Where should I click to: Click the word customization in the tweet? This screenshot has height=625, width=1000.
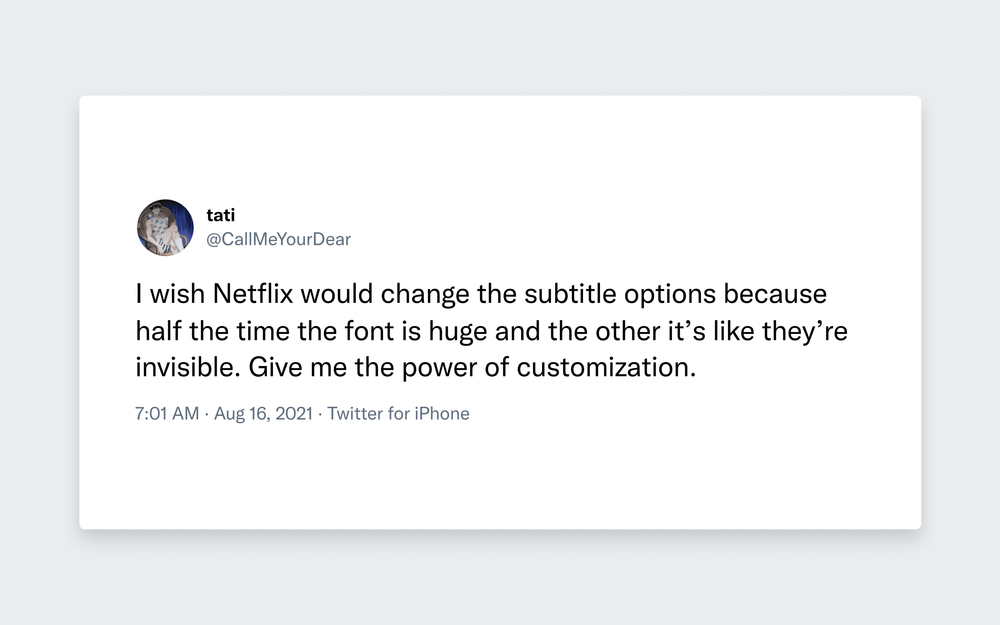coord(606,367)
